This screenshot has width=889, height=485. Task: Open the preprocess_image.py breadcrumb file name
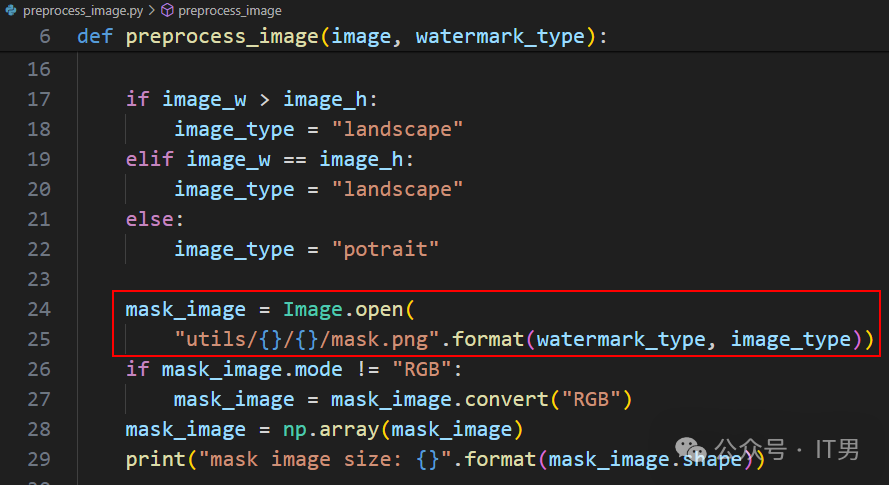pyautogui.click(x=83, y=11)
